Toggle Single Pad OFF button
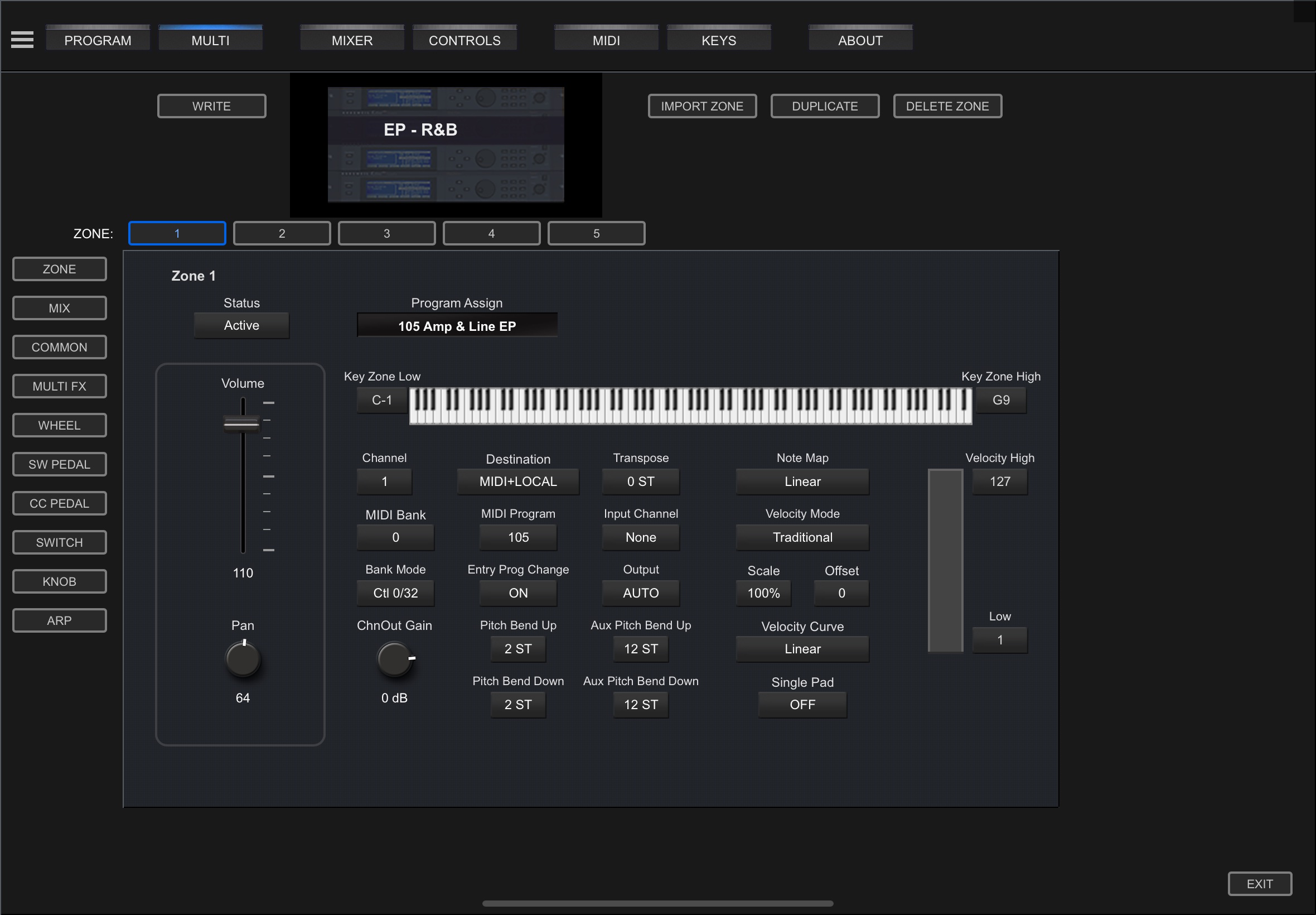 [802, 705]
